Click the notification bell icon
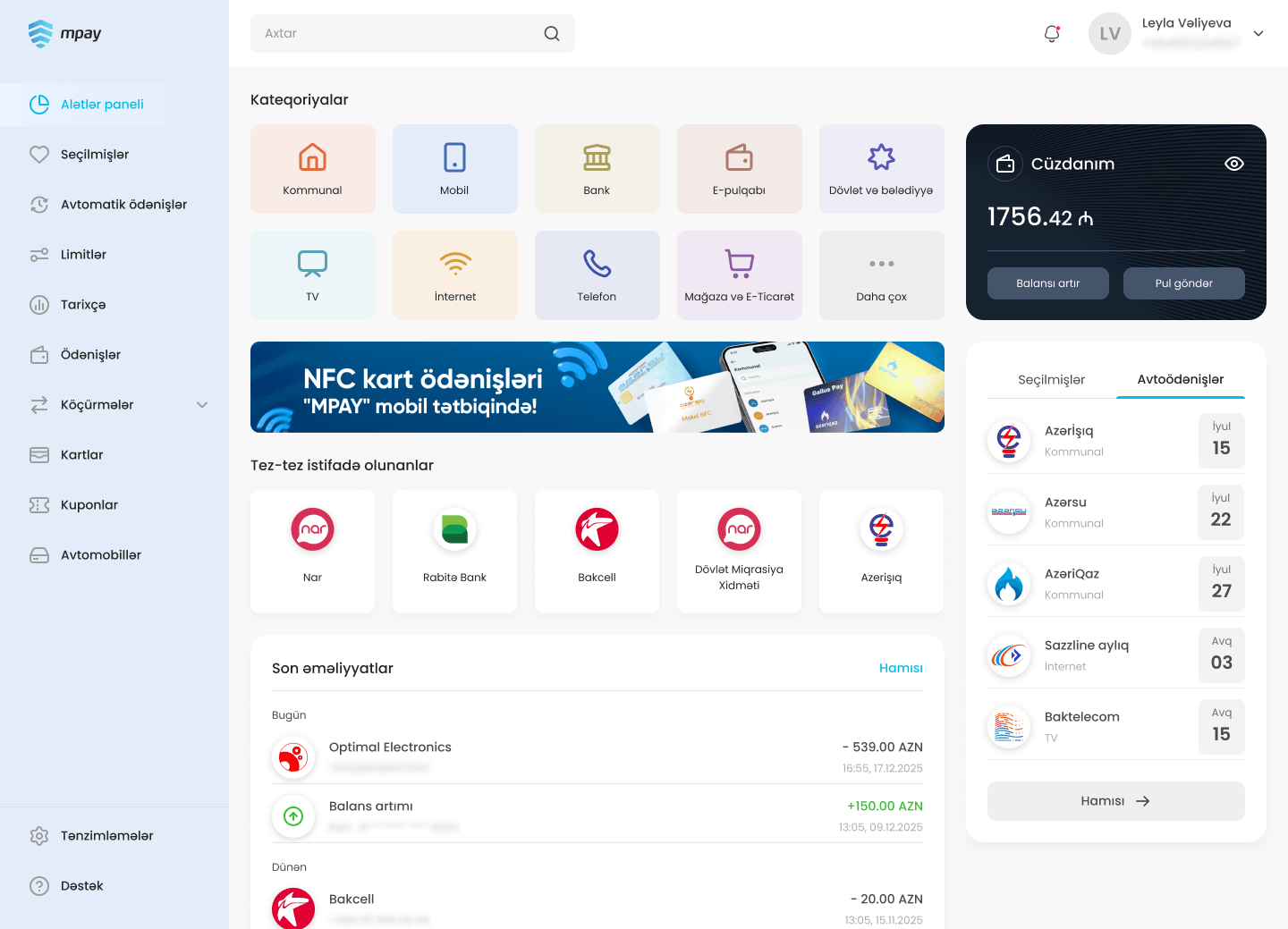Screen dimensions: 1288x929 tap(1052, 34)
